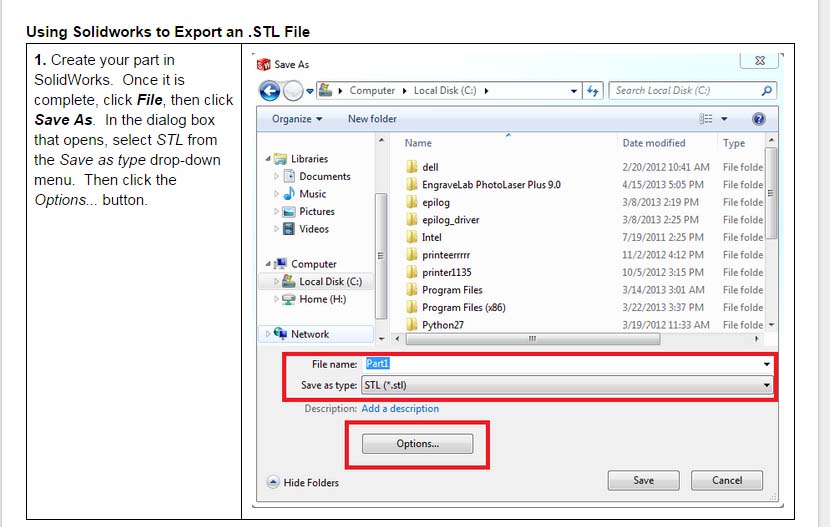
Task: Click the navigation pane vertical scrollbar
Action: (x=381, y=256)
